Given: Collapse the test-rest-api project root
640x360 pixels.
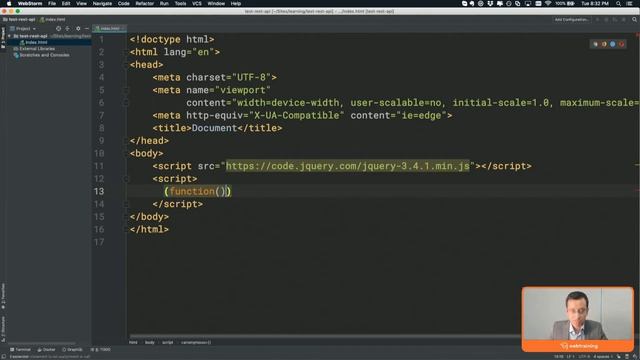Looking at the screenshot, I should tap(9, 36).
